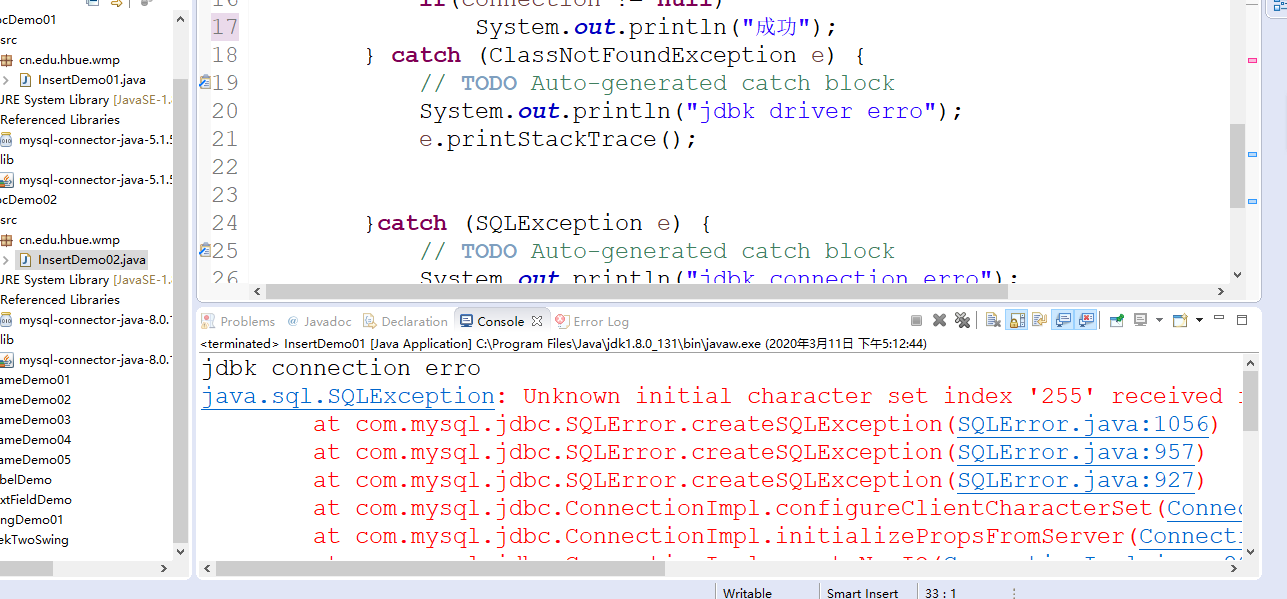Viewport: 1287px width, 599px height.
Task: Clear the Console output
Action: (993, 320)
